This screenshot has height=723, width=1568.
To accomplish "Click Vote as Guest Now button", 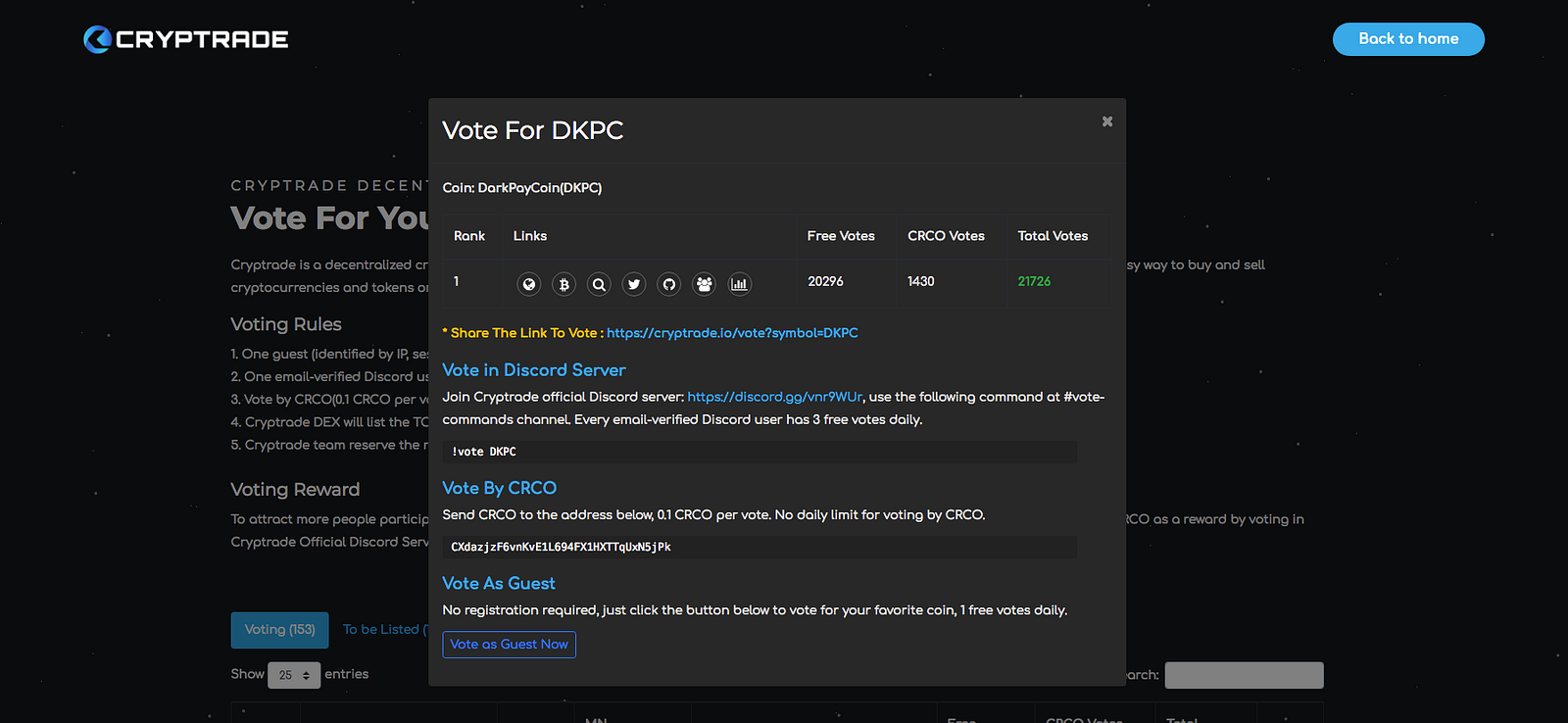I will click(509, 645).
